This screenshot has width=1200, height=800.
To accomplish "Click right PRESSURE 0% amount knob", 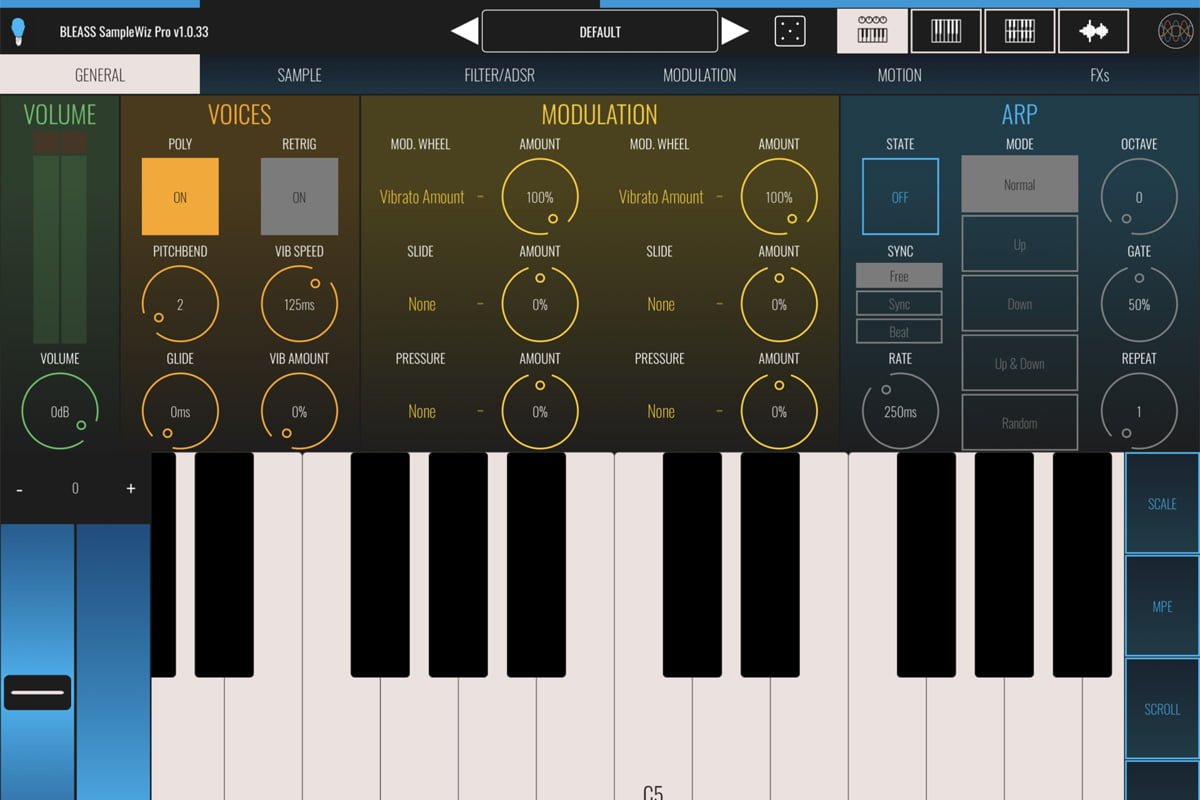I will click(779, 411).
